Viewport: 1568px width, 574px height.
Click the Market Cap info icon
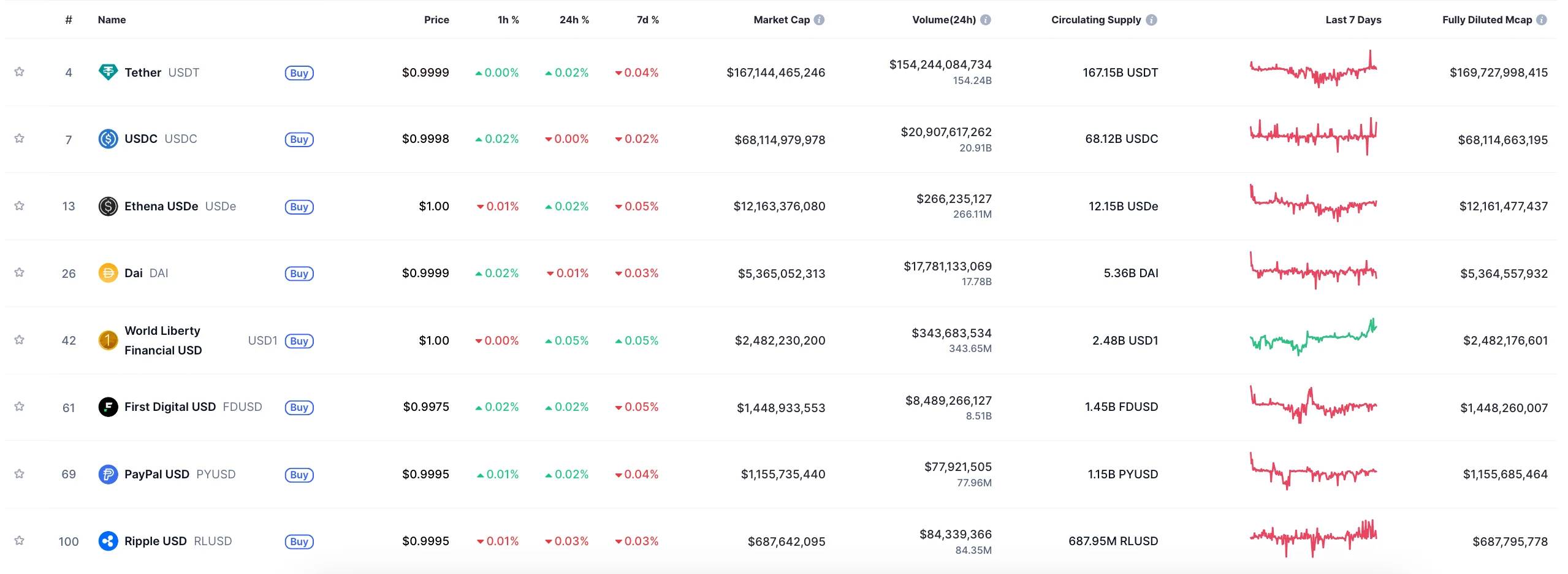click(819, 20)
